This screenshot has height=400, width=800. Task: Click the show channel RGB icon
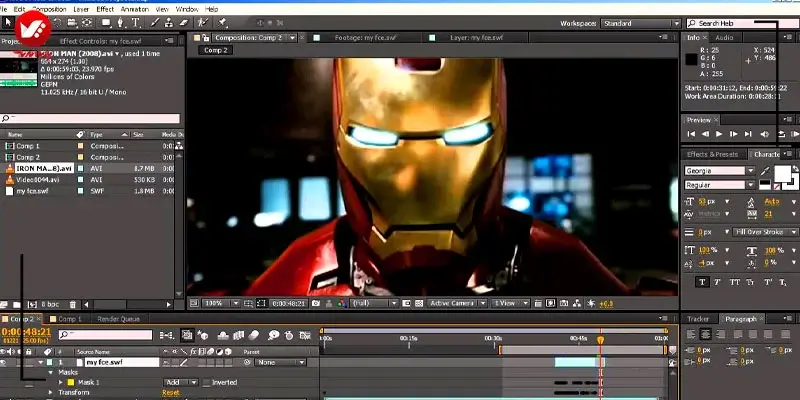[341, 303]
